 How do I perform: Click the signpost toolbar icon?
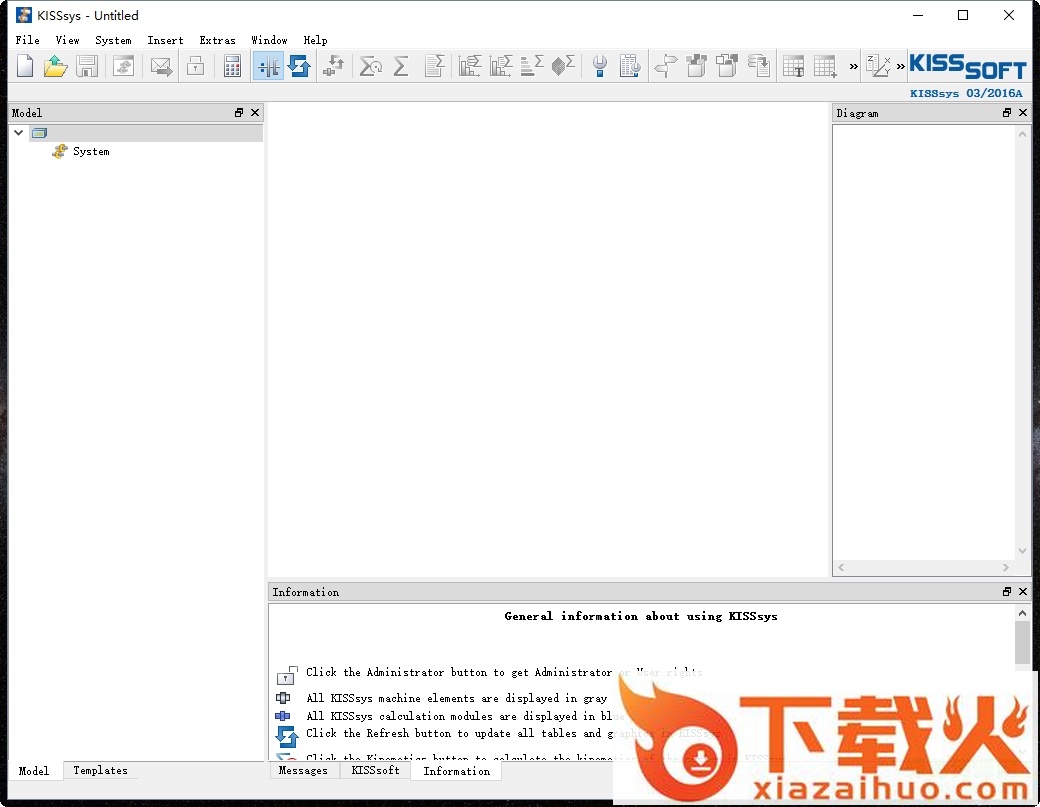[665, 66]
